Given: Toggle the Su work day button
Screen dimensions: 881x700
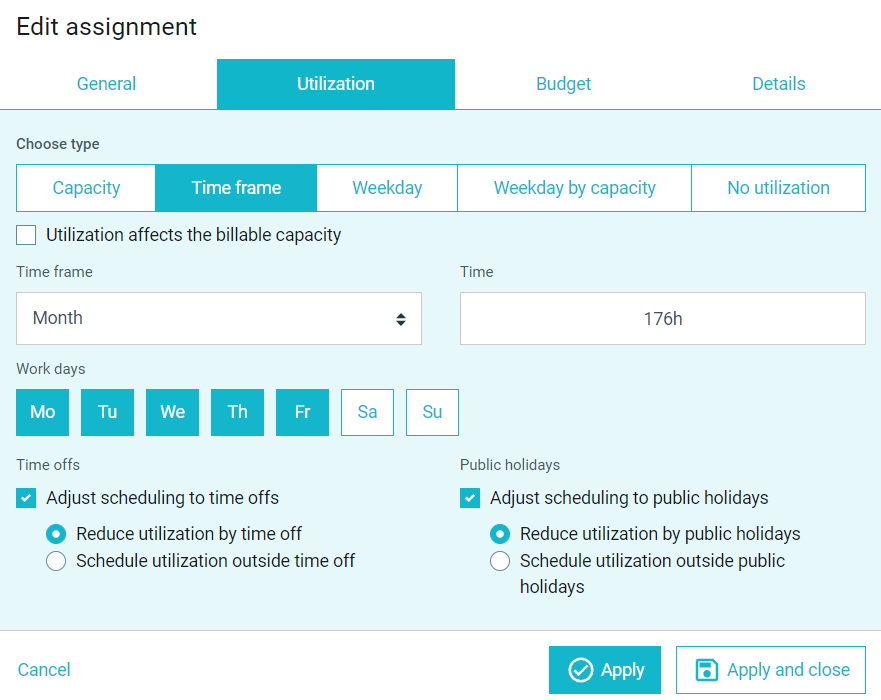Looking at the screenshot, I should tap(432, 412).
